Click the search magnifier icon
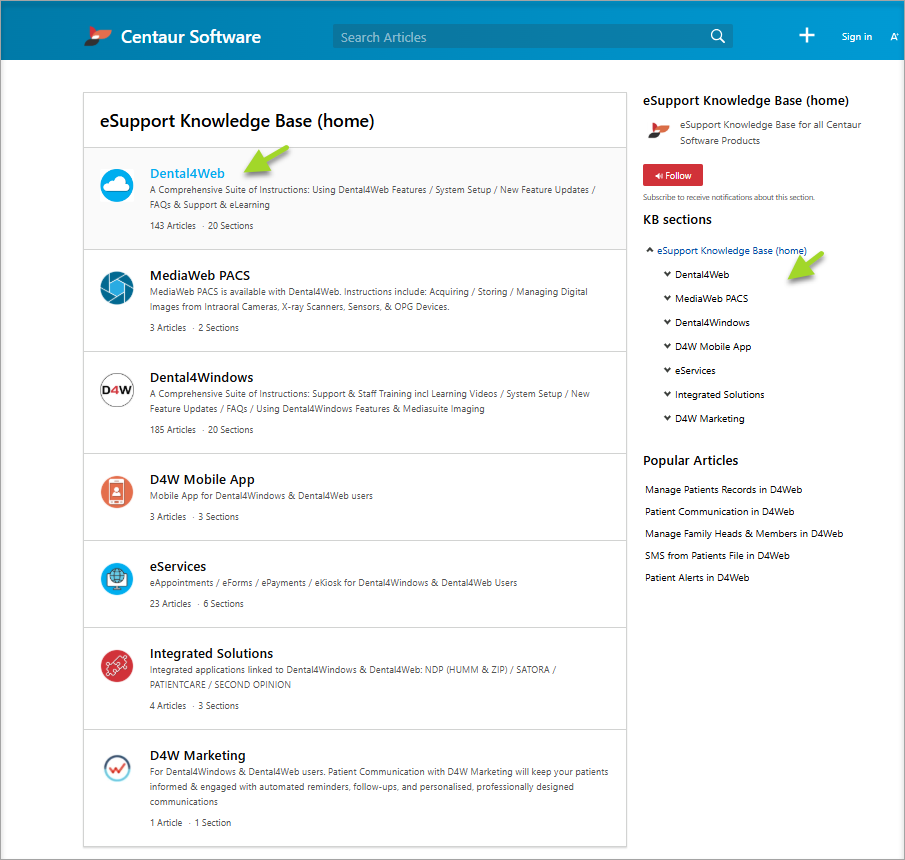This screenshot has height=860, width=905. click(x=717, y=36)
